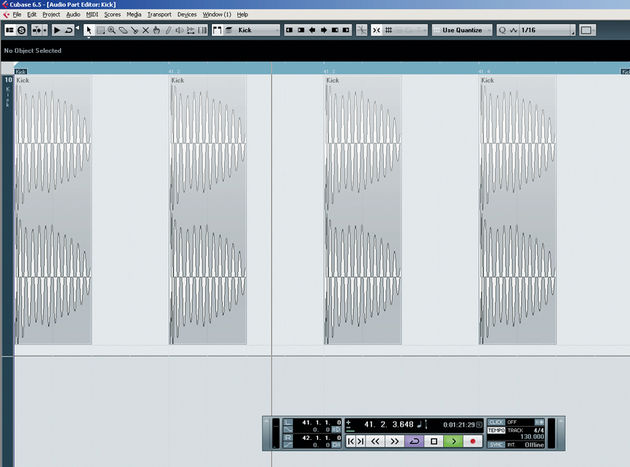
Task: Click the transport Stop button
Action: [434, 441]
